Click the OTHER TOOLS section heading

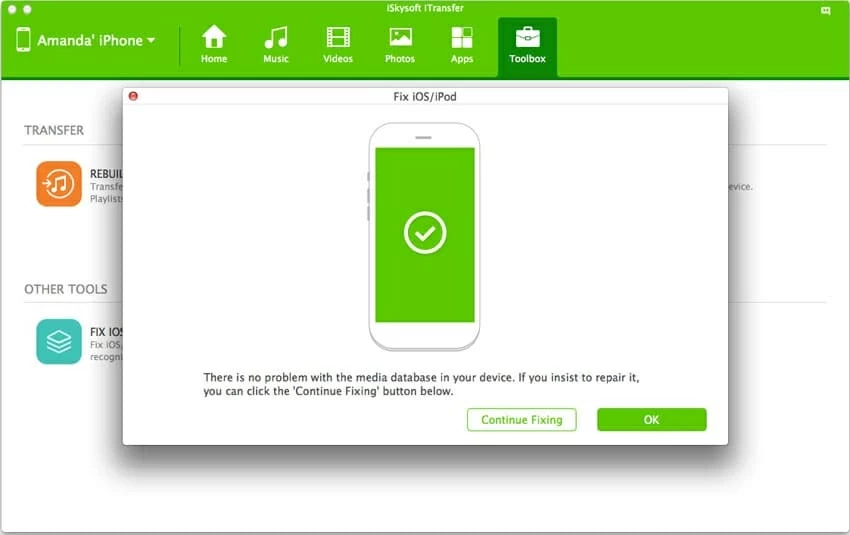click(66, 289)
